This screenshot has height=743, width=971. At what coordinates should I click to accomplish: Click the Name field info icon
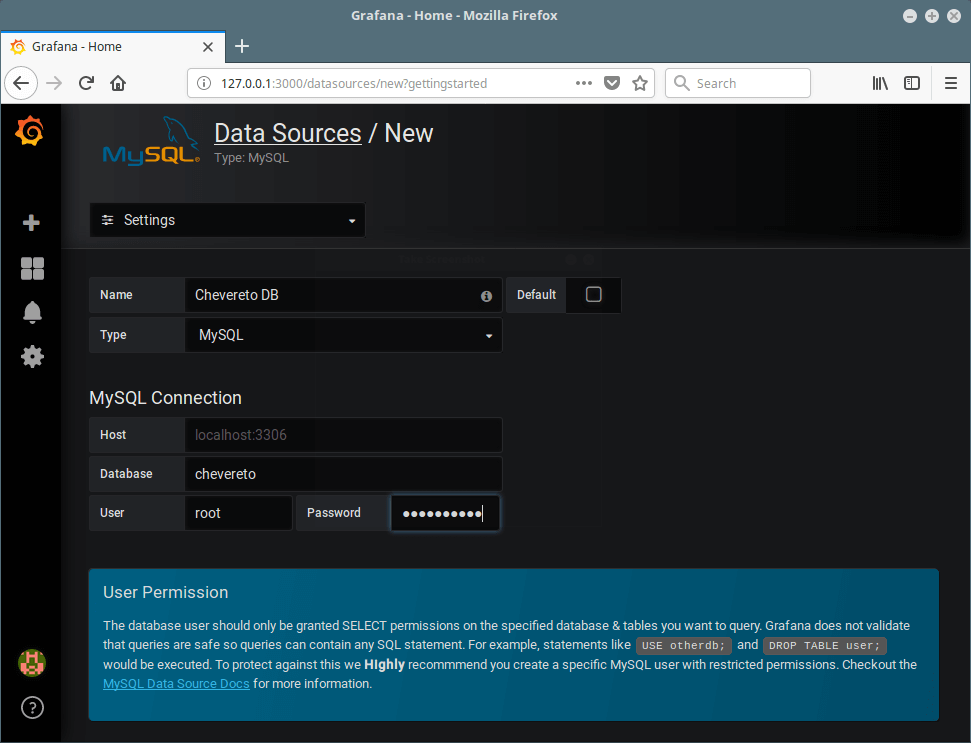[486, 296]
